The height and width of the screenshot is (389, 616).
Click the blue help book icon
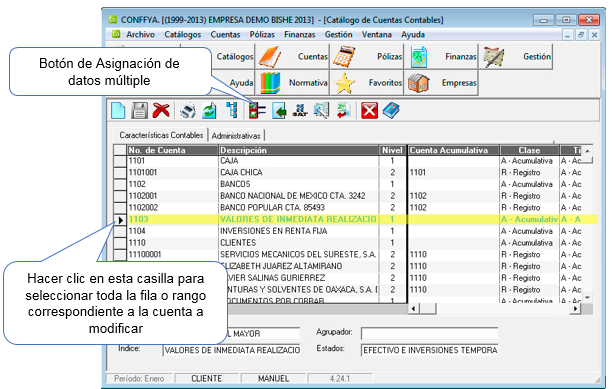point(391,110)
